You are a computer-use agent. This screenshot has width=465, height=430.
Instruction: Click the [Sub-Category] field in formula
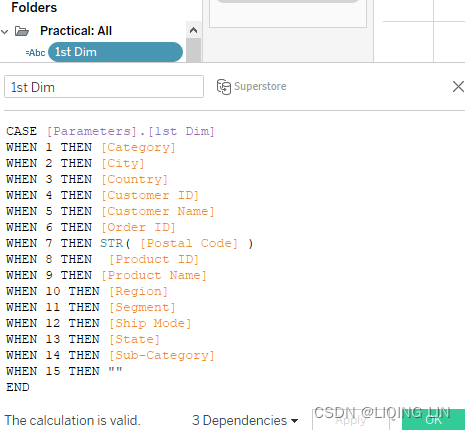(162, 355)
